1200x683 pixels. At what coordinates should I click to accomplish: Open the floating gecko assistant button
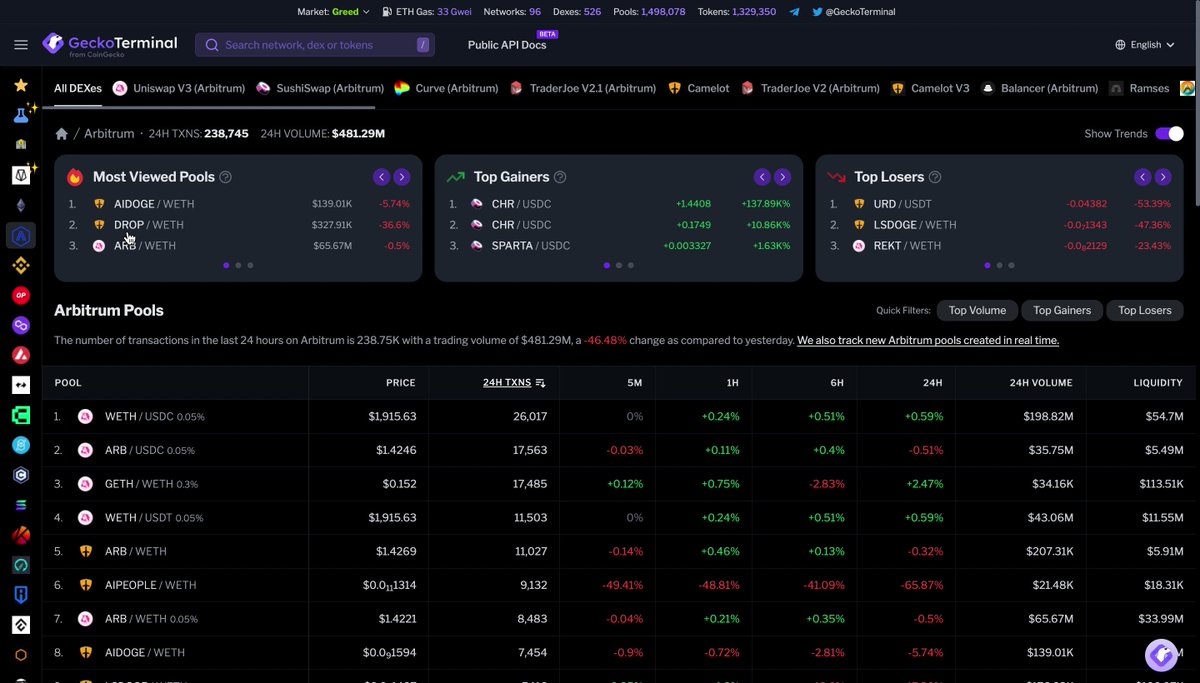click(x=1162, y=655)
